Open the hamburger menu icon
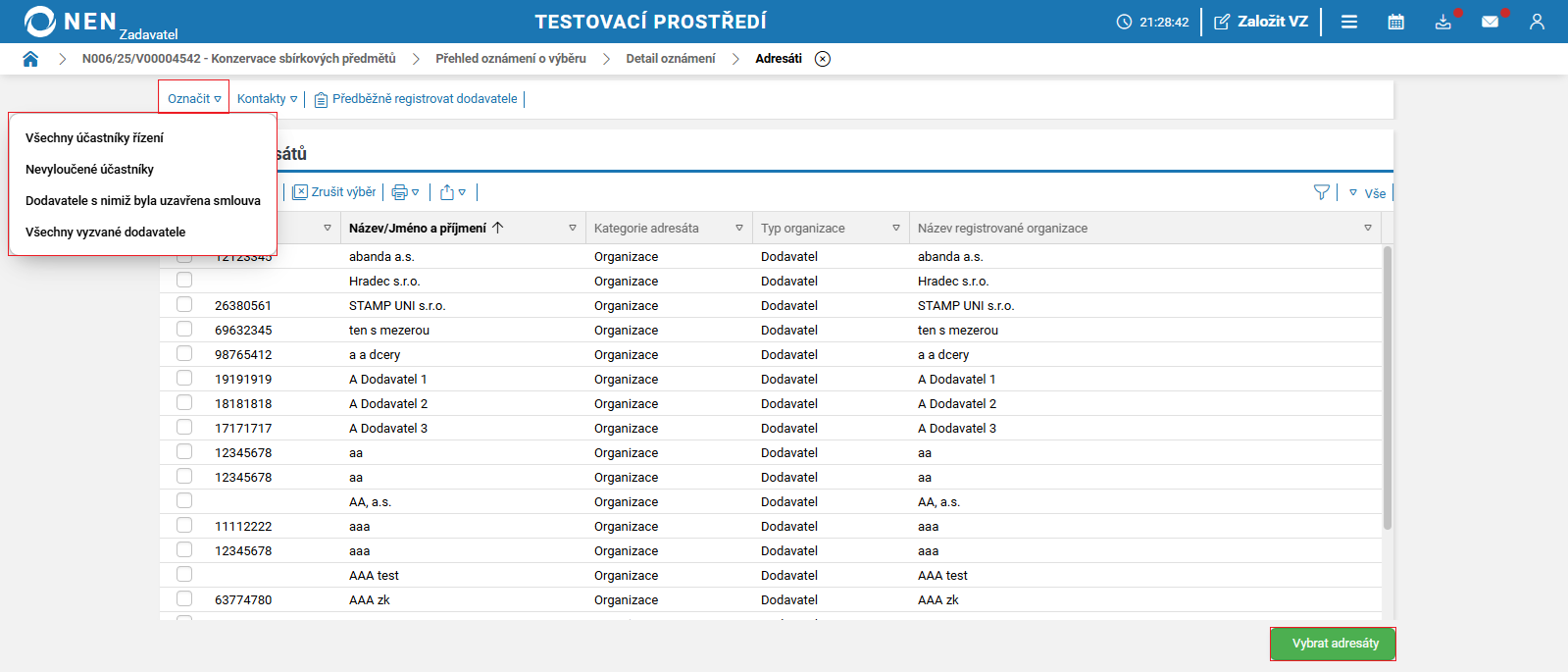The image size is (1568, 672). pyautogui.click(x=1349, y=22)
